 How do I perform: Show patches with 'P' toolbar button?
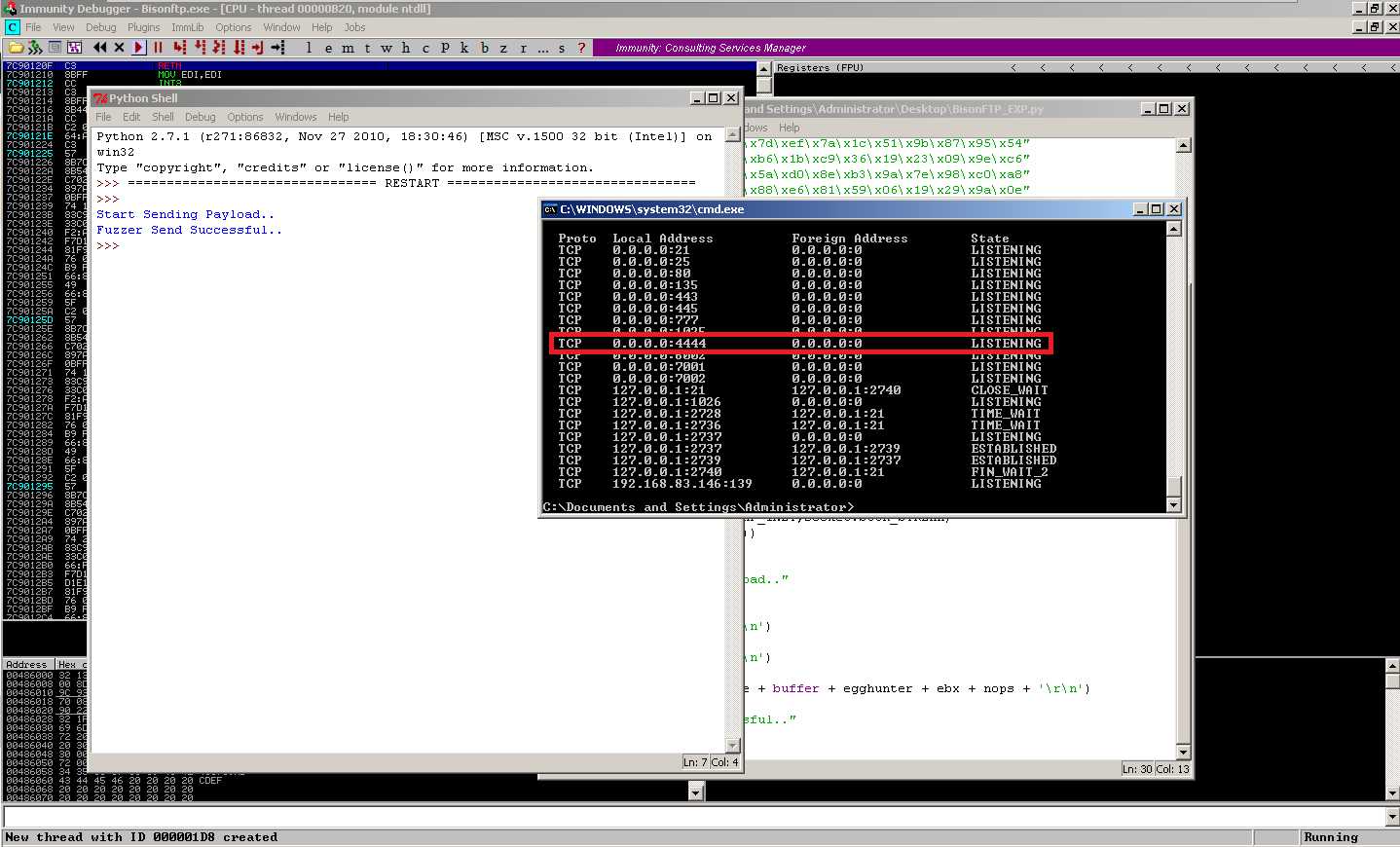coord(445,47)
